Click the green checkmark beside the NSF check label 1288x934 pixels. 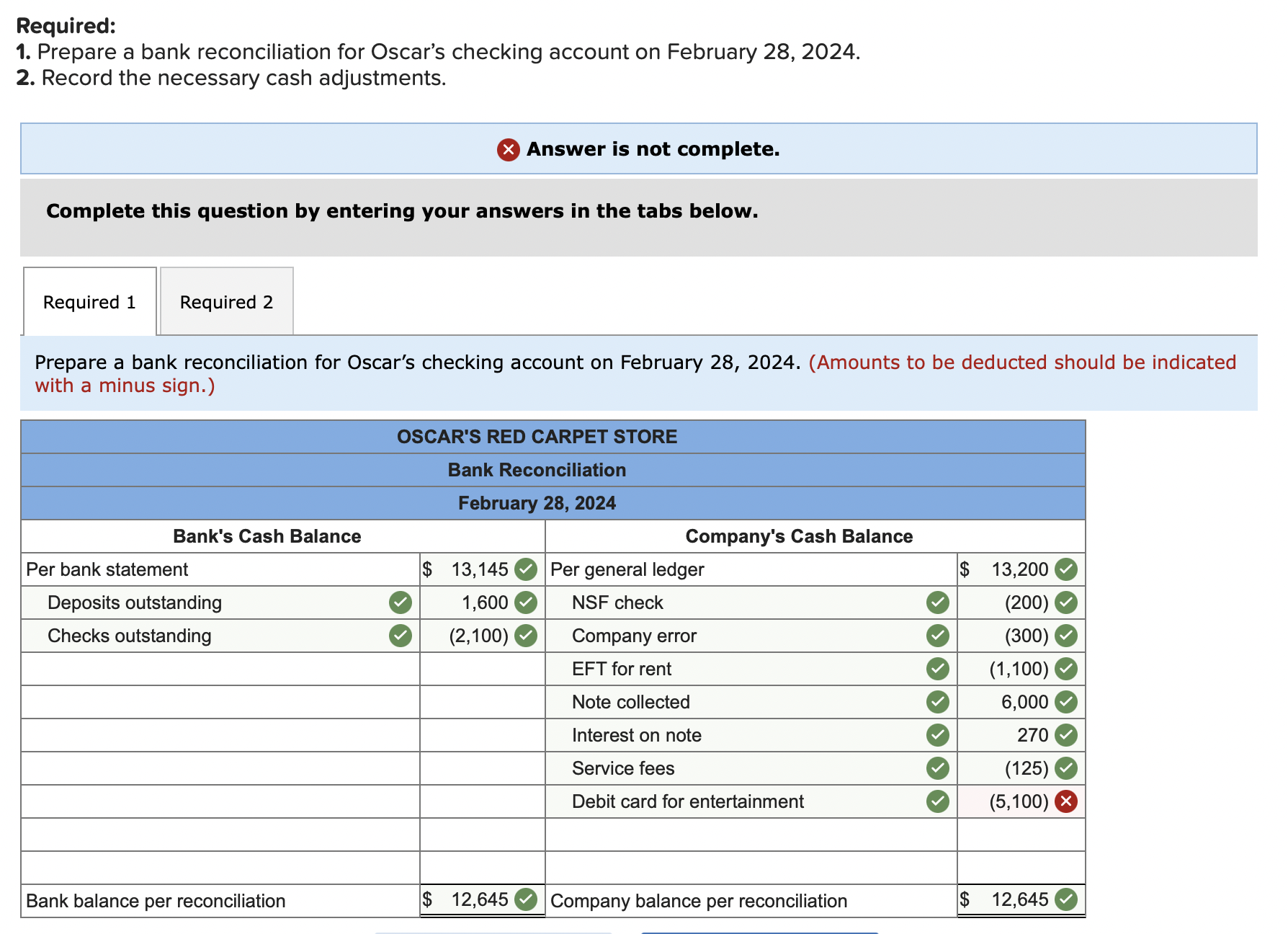pos(938,602)
